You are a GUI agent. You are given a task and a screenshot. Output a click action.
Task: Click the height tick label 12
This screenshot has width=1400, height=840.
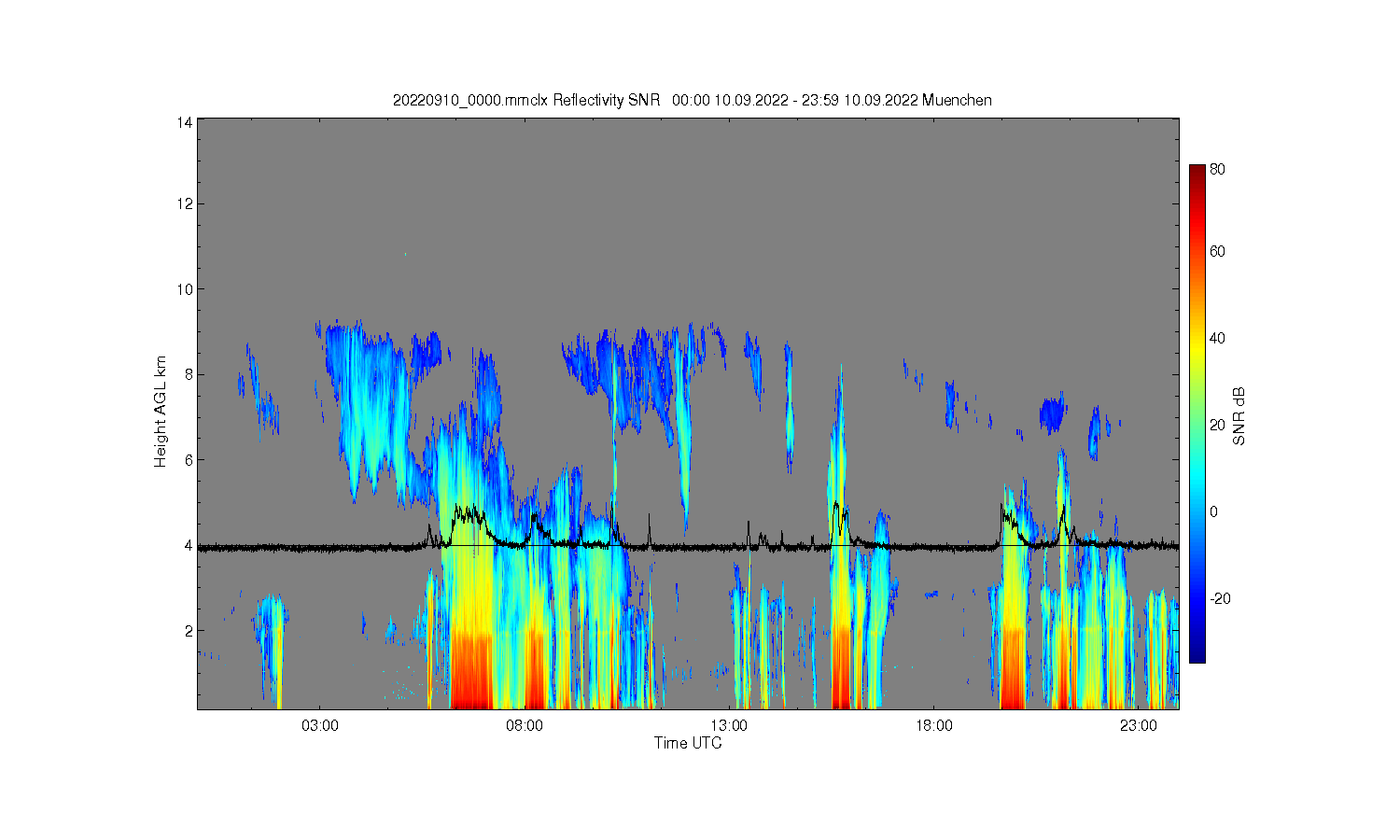click(x=185, y=203)
